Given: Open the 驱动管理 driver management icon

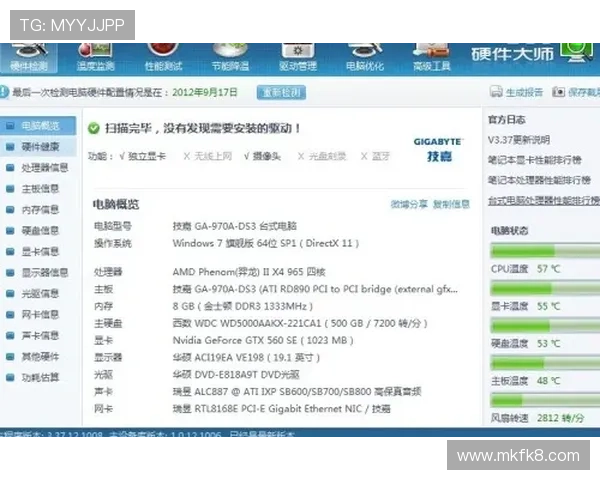Looking at the screenshot, I should 298,57.
